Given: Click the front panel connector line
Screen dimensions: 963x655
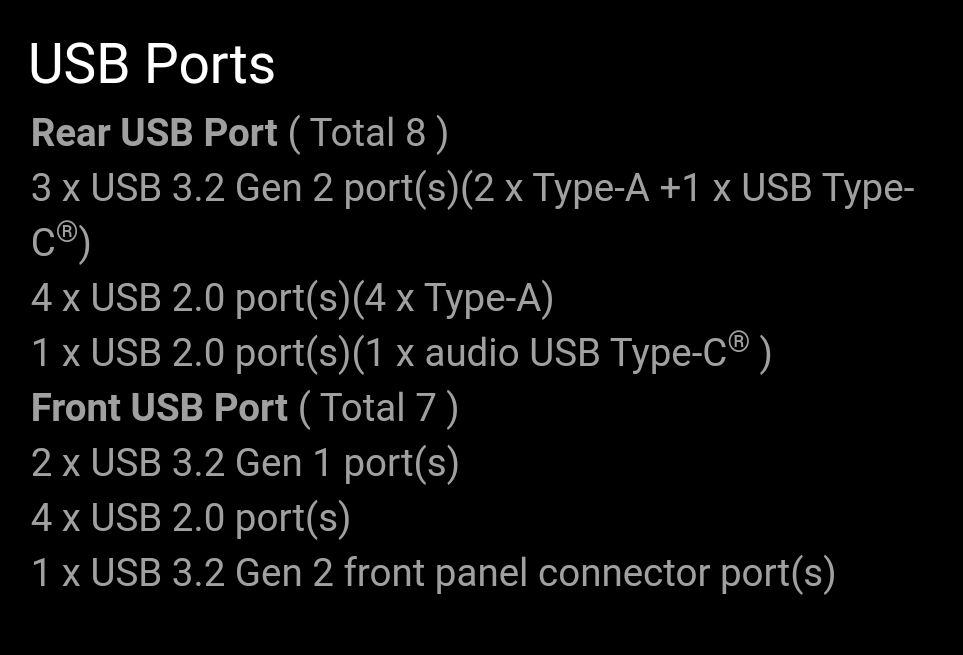Looking at the screenshot, I should click(x=434, y=573).
